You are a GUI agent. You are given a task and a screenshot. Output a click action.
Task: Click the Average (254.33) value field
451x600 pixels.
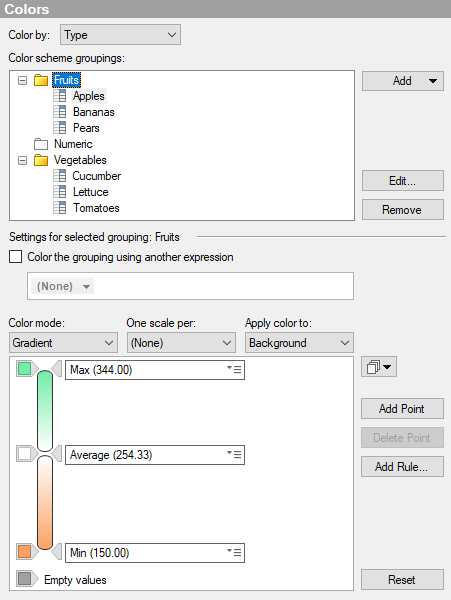coord(155,455)
